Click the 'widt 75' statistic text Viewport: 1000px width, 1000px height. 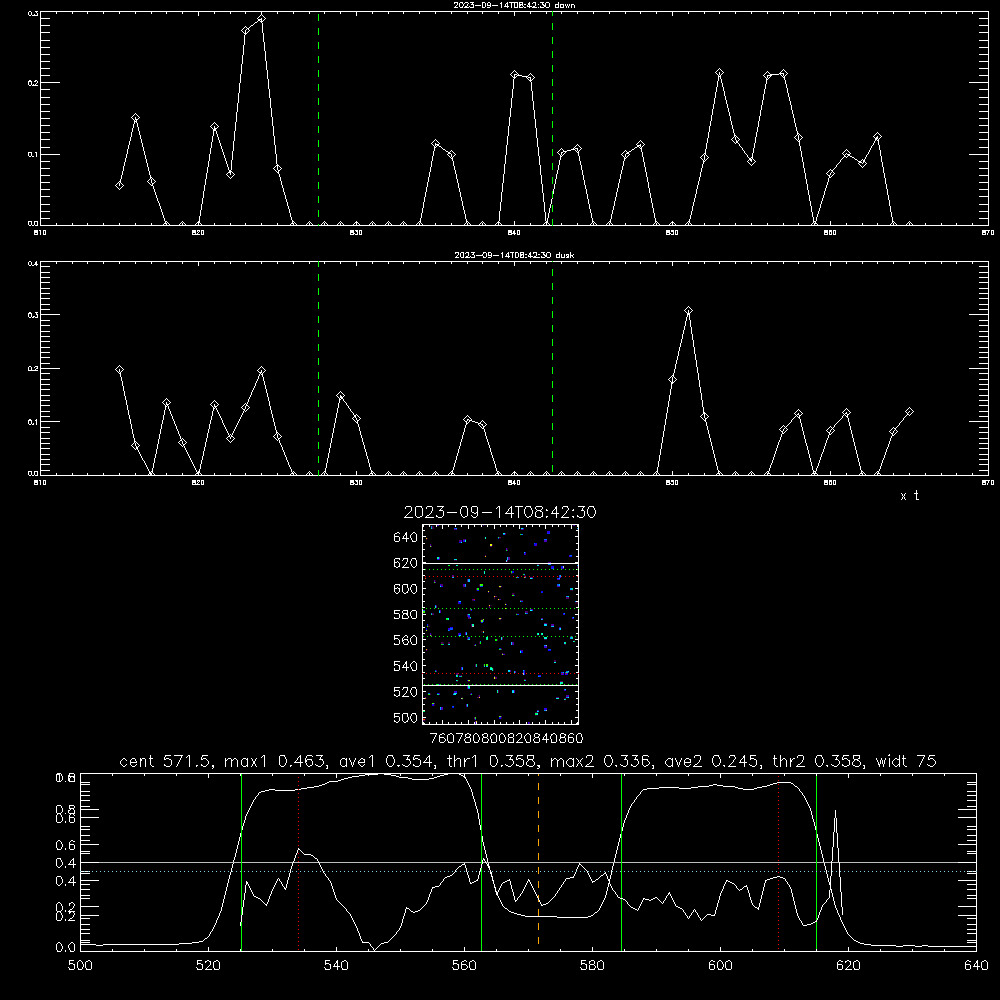tap(906, 761)
